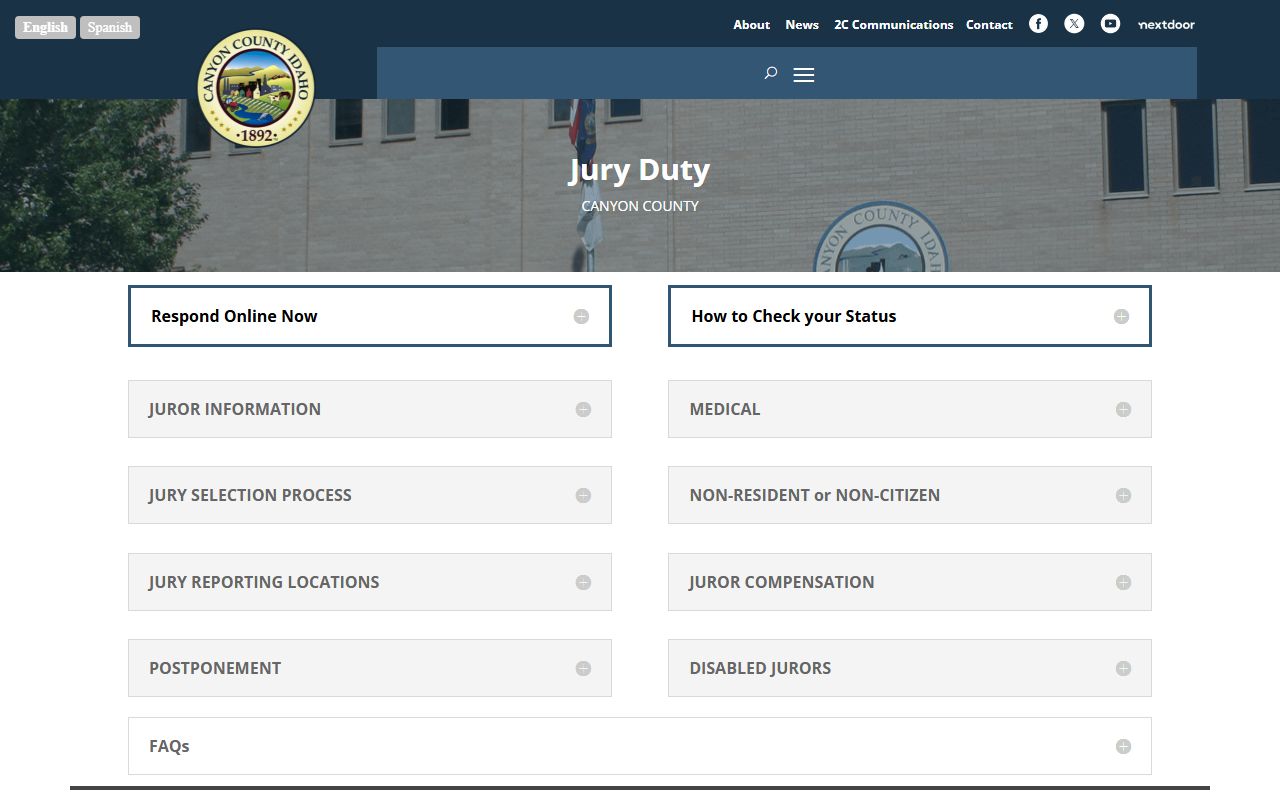Viewport: 1280px width, 800px height.
Task: Open the YouTube channel icon
Action: (x=1110, y=24)
